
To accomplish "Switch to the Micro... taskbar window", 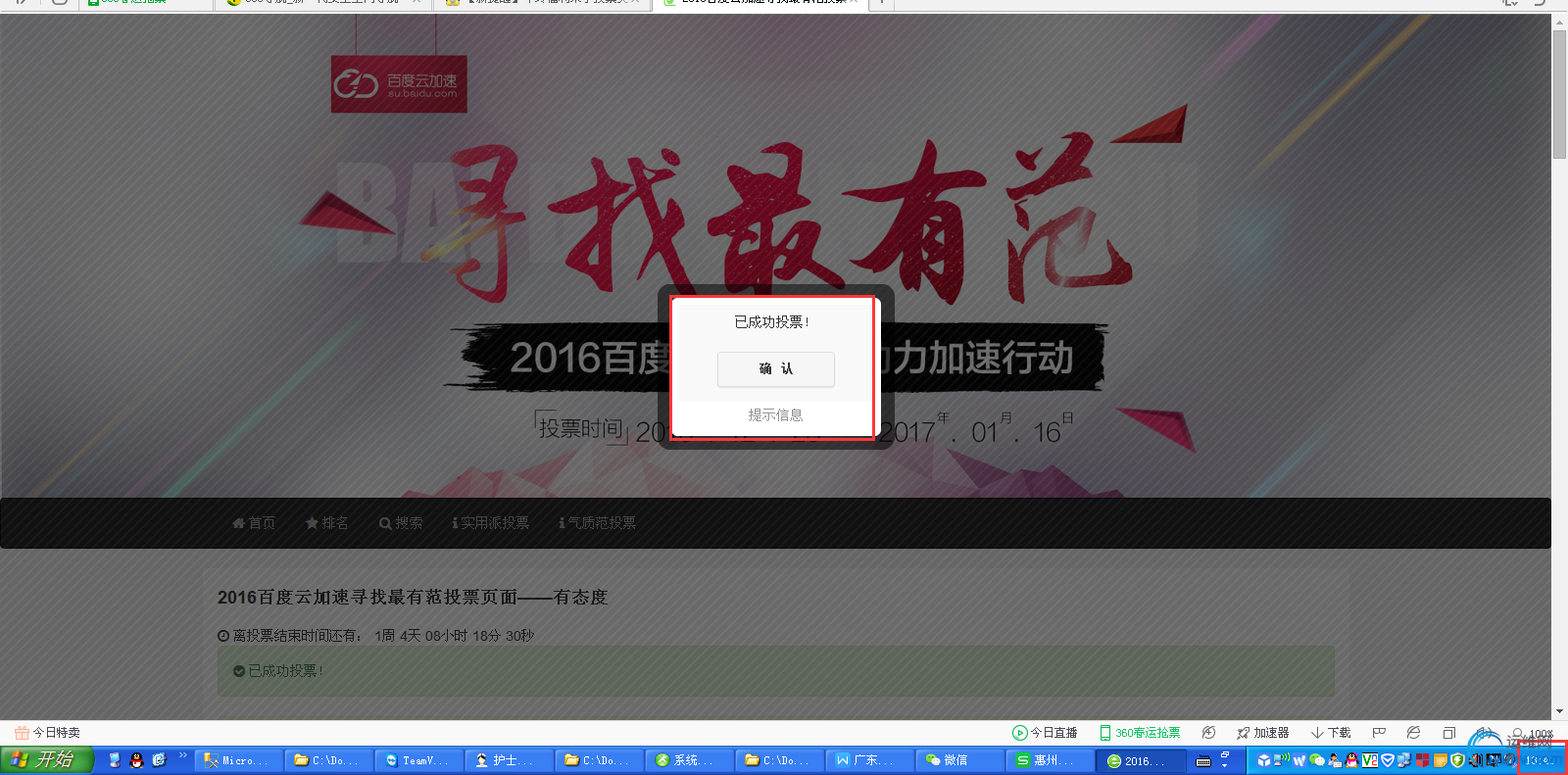I will click(238, 760).
